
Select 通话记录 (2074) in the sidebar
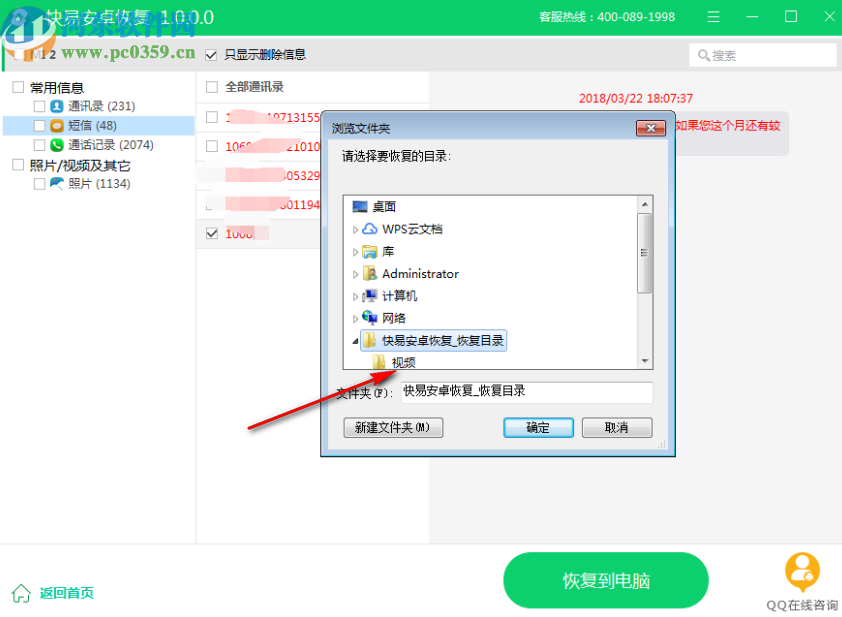[x=111, y=145]
